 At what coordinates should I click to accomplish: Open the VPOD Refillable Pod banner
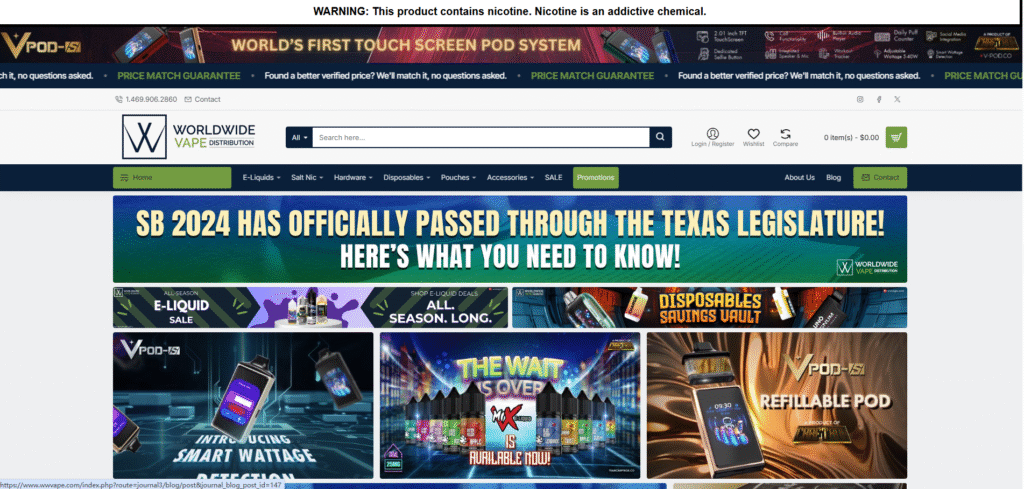(x=776, y=405)
